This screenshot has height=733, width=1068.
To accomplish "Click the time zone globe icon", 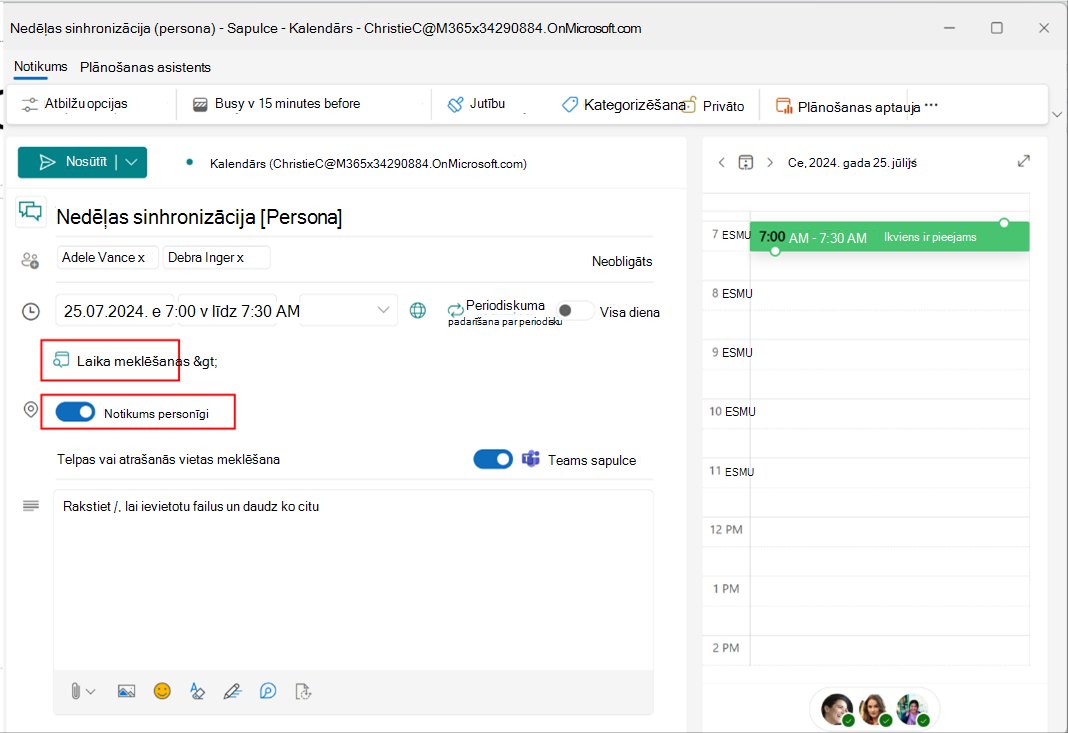I will (x=418, y=311).
